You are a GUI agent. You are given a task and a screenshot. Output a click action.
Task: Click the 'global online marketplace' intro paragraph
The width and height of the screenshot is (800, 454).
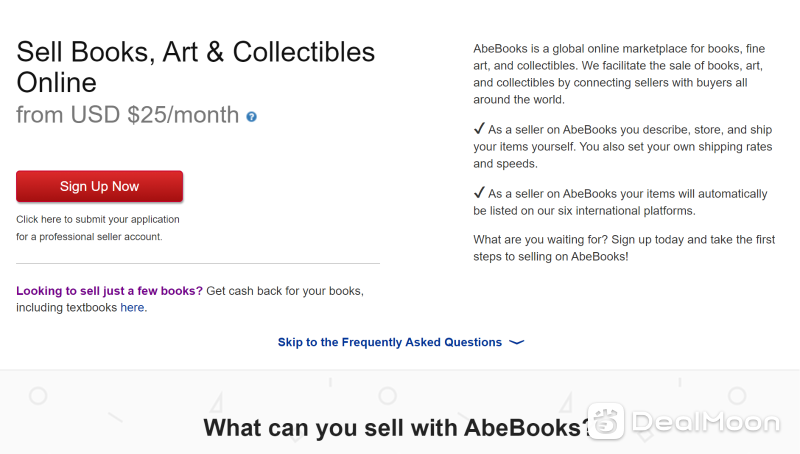coord(619,74)
